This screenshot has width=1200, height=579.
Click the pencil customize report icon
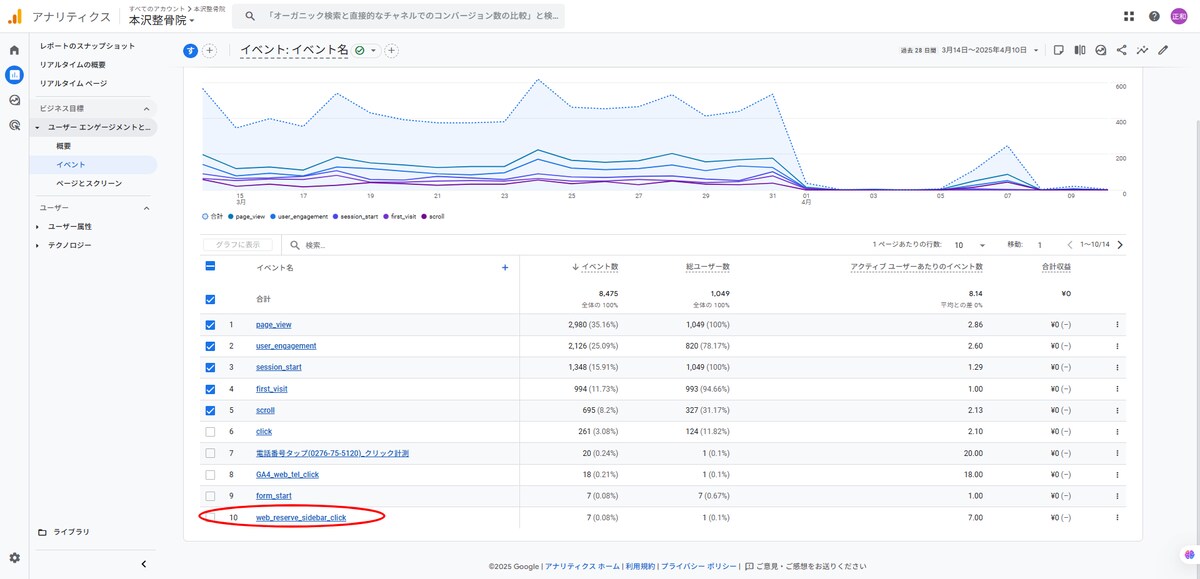coord(1163,50)
